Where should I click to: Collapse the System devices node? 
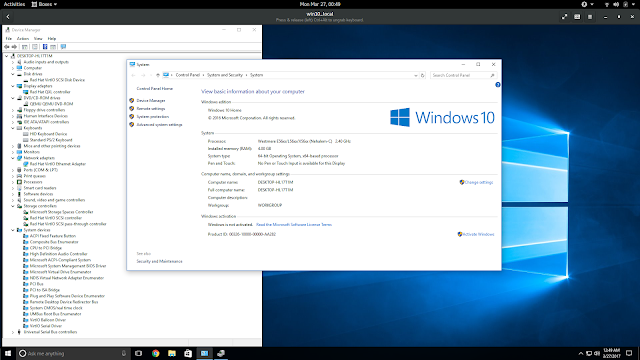coord(13,230)
